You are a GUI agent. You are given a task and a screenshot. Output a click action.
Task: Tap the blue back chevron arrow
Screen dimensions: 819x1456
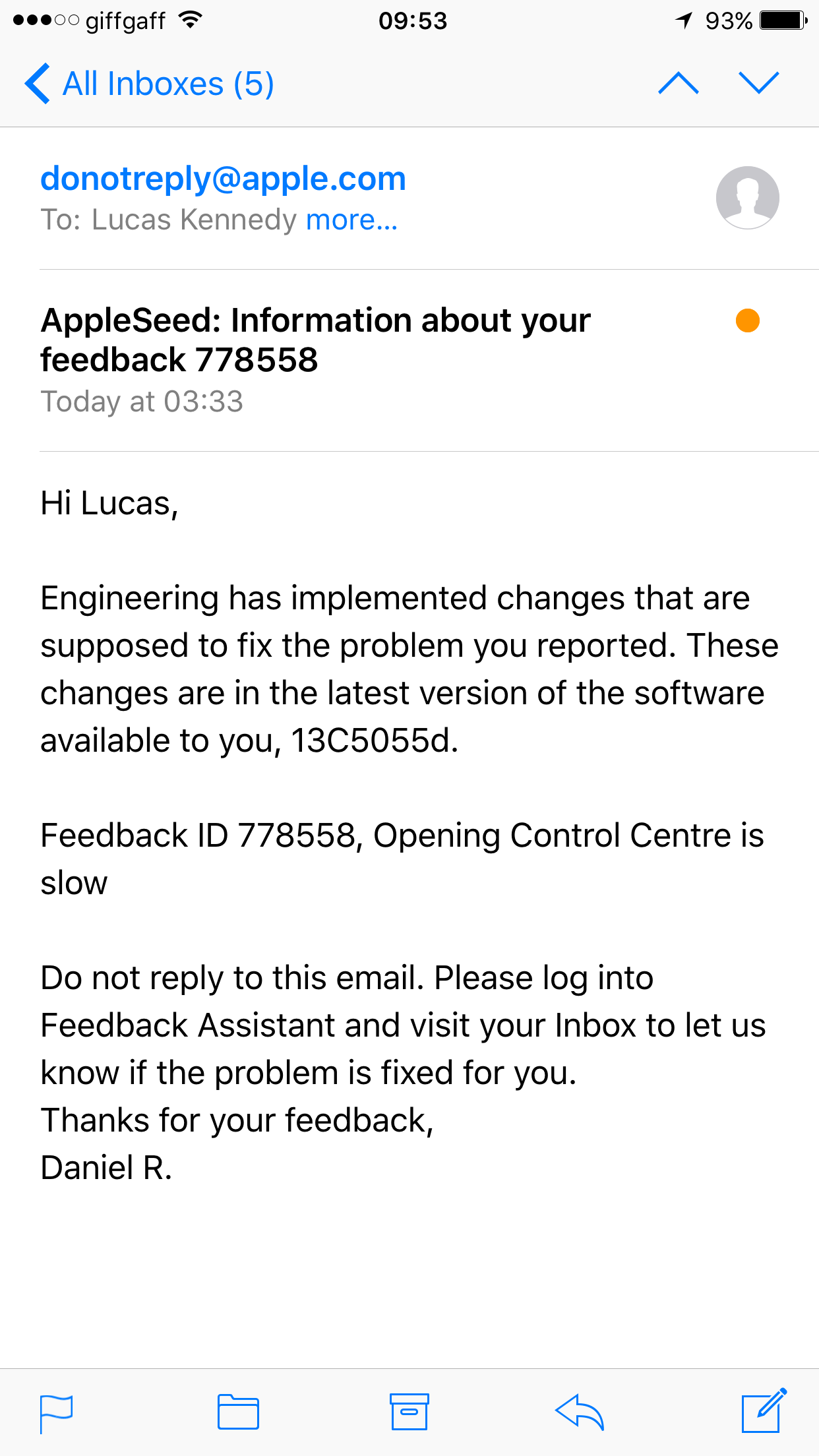tap(37, 83)
